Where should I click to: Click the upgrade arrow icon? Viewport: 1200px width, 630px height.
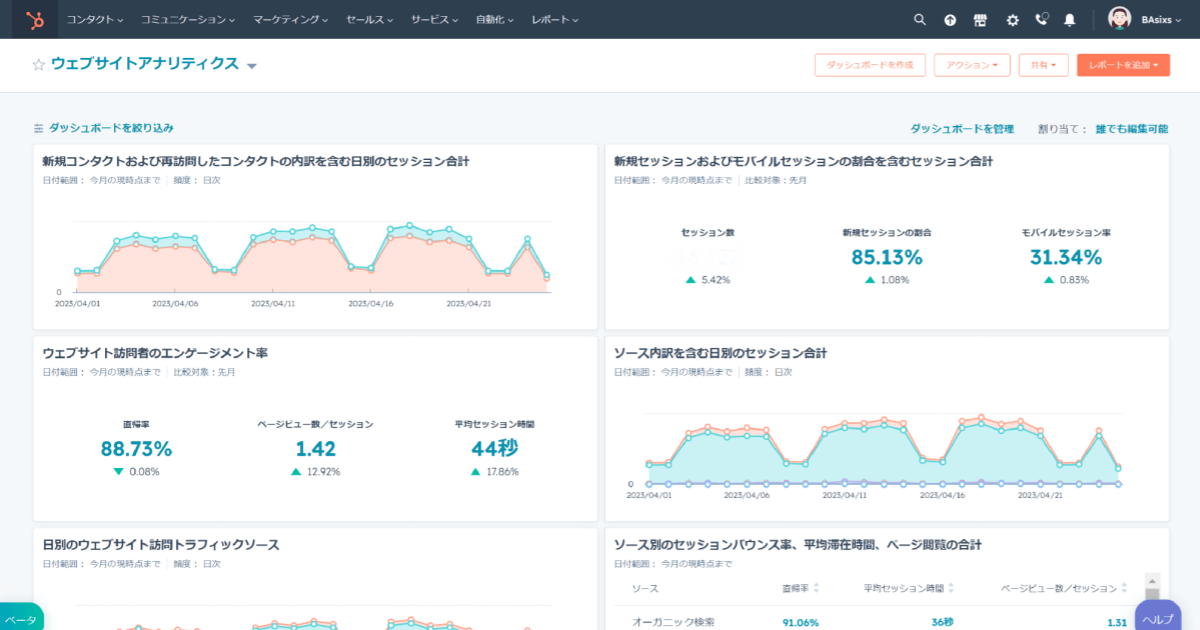pyautogui.click(x=950, y=19)
